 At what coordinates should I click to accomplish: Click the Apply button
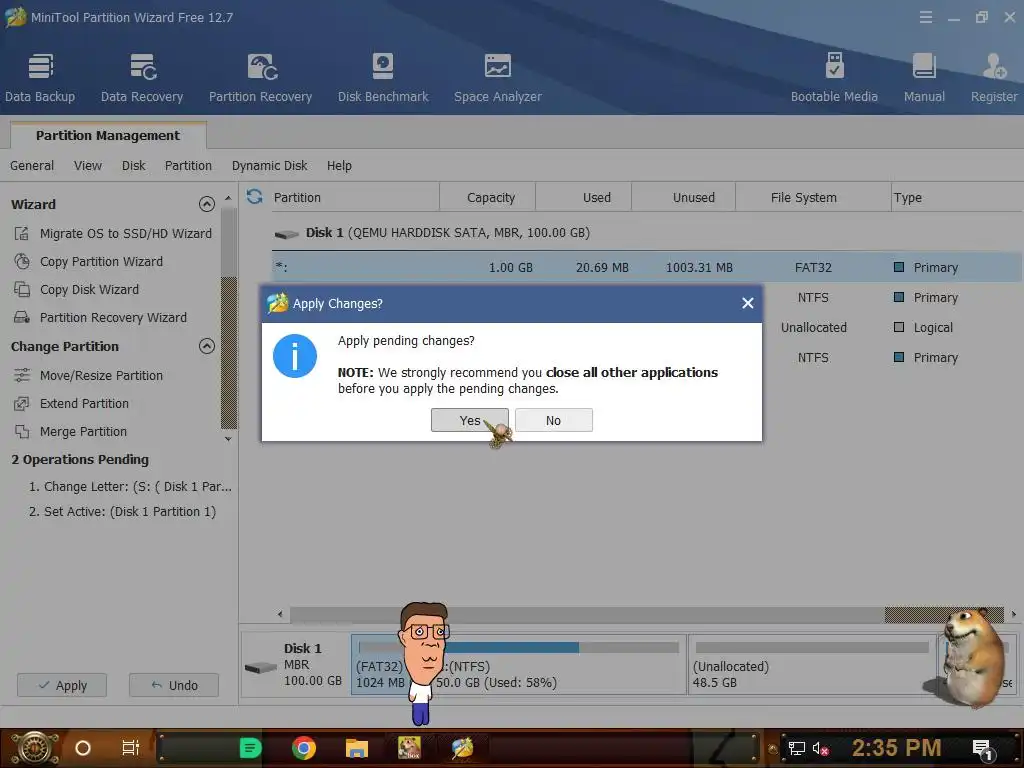tap(62, 685)
